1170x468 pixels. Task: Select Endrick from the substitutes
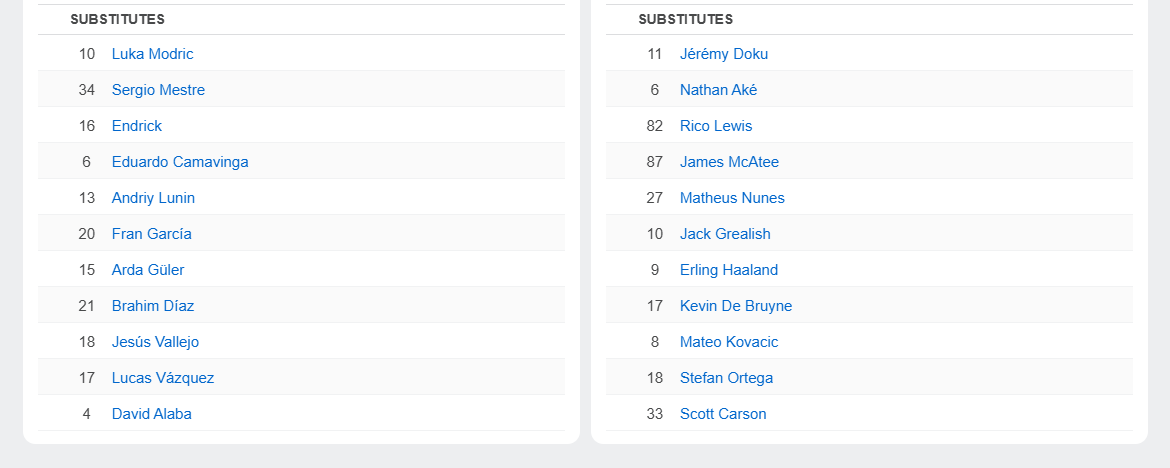(x=137, y=126)
